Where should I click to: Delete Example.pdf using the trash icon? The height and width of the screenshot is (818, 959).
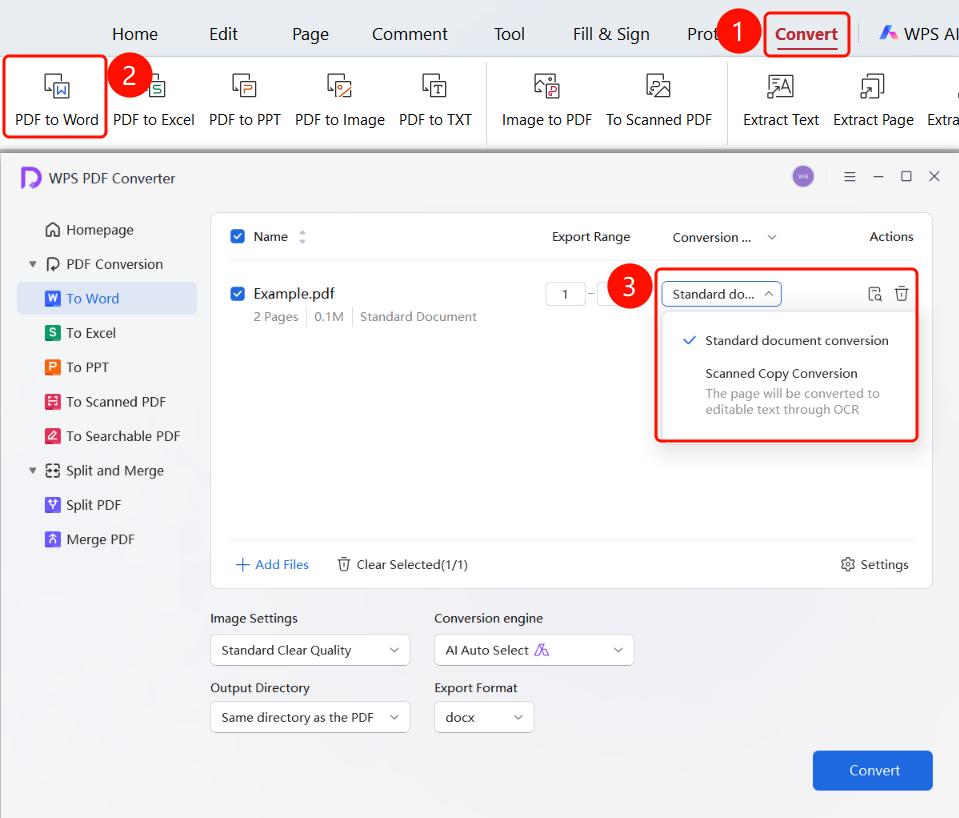(902, 294)
